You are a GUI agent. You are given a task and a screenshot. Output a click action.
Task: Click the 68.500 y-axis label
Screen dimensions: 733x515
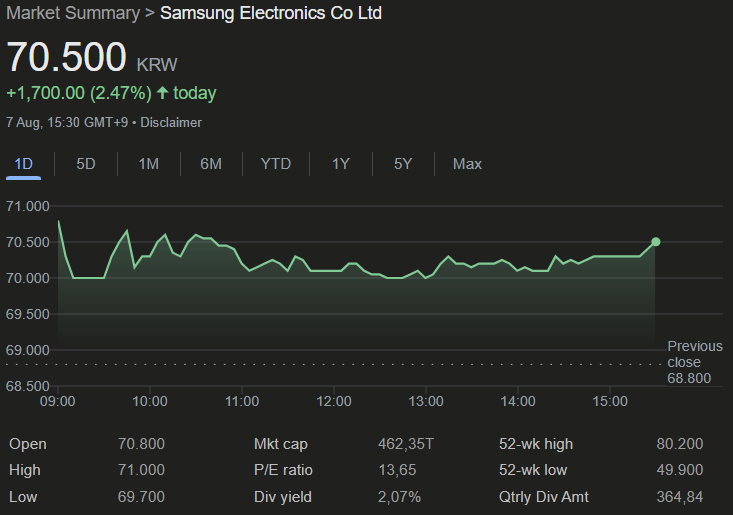point(28,386)
